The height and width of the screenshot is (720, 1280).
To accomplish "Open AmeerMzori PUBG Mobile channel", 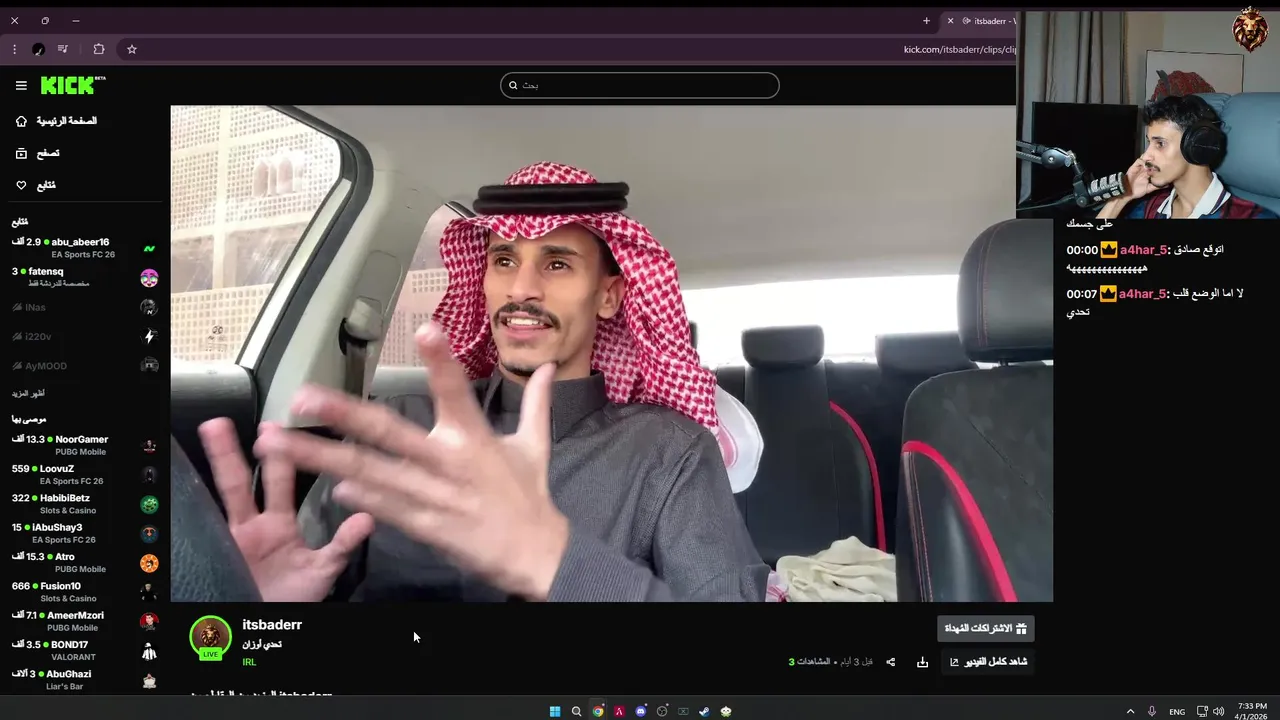I will [85, 621].
